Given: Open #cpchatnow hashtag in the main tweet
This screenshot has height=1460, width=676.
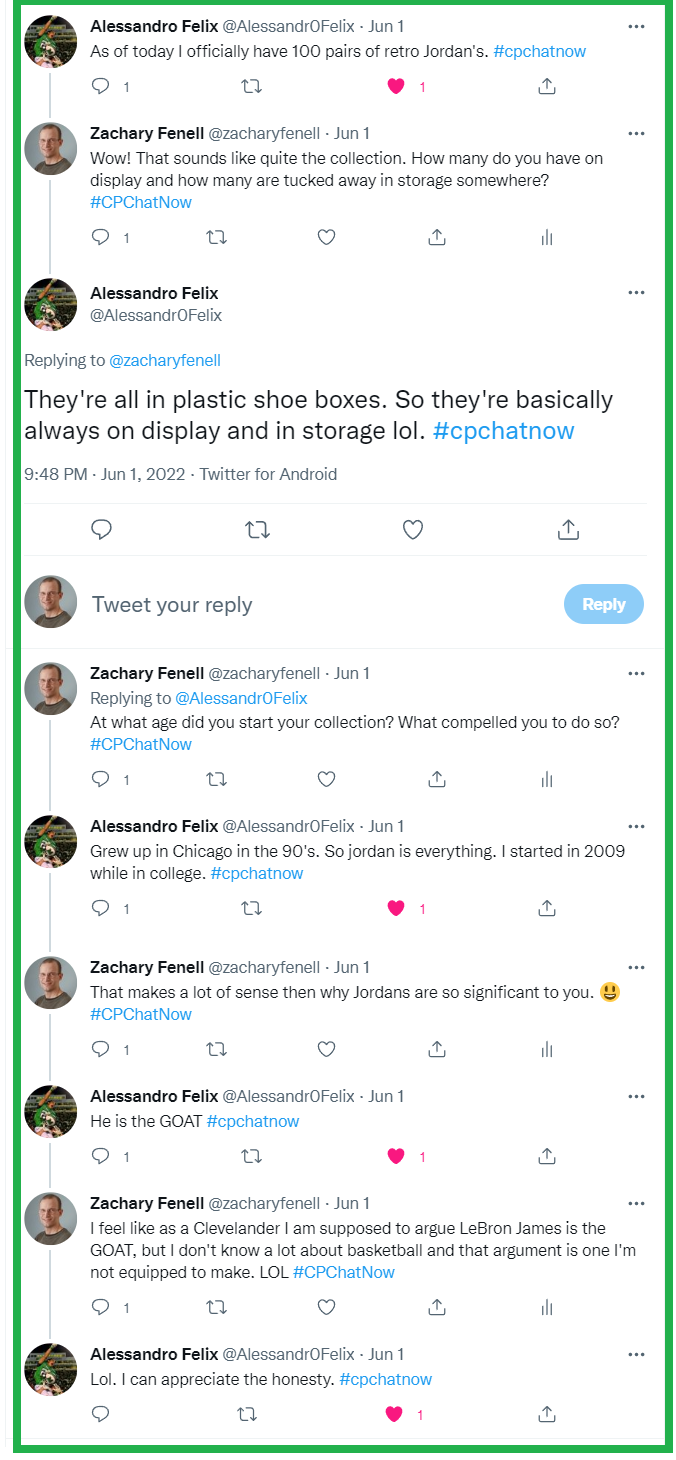Looking at the screenshot, I should tap(504, 431).
